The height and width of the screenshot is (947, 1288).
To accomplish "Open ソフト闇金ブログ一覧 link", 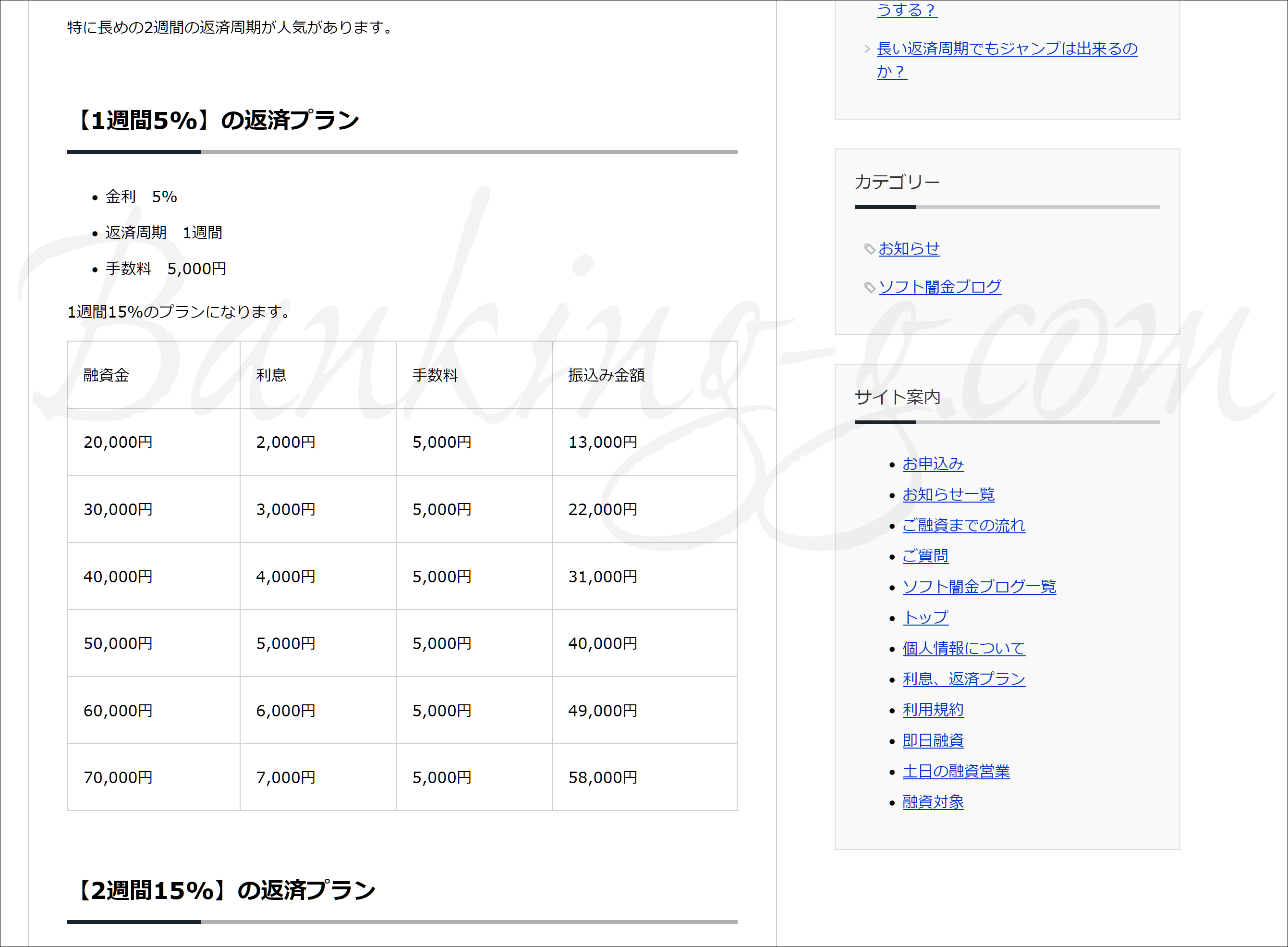I will (x=979, y=587).
